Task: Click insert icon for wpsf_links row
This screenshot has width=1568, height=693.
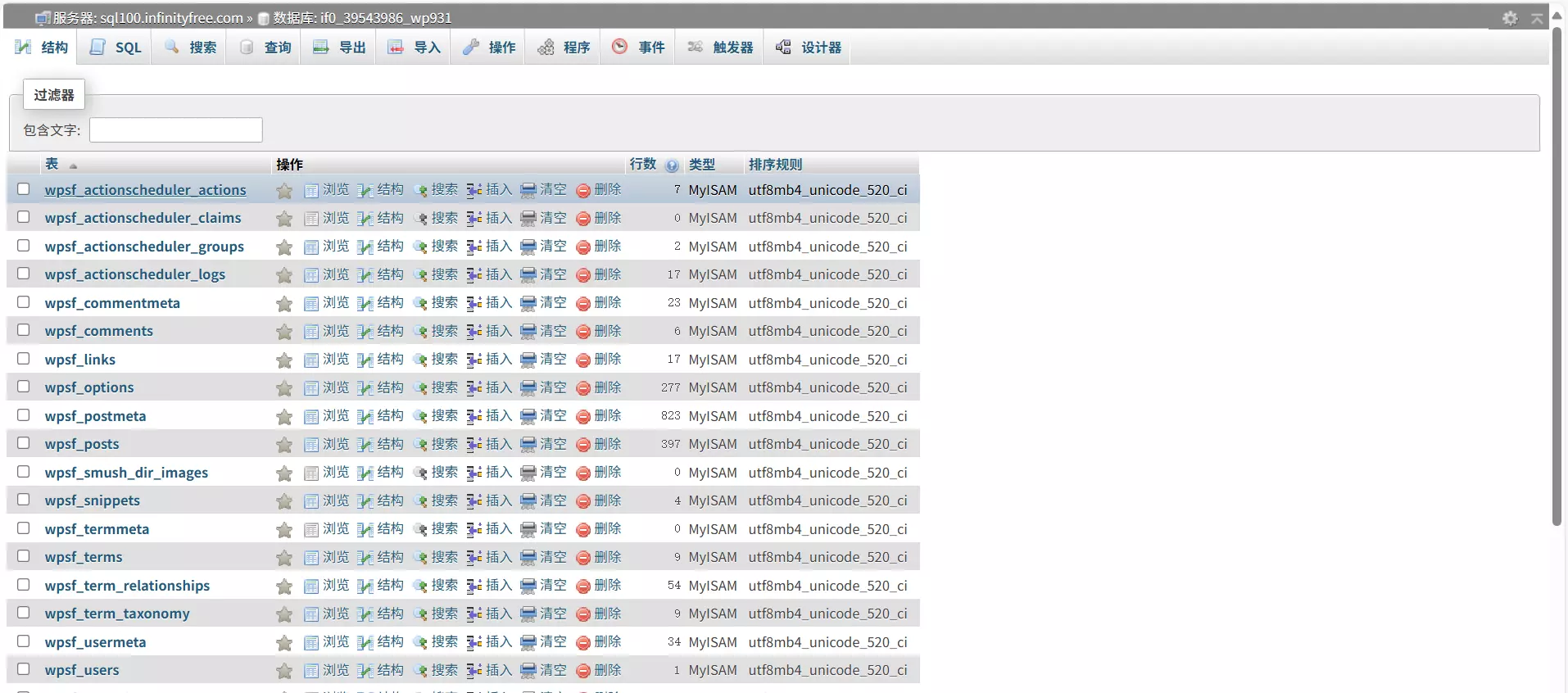Action: point(474,360)
